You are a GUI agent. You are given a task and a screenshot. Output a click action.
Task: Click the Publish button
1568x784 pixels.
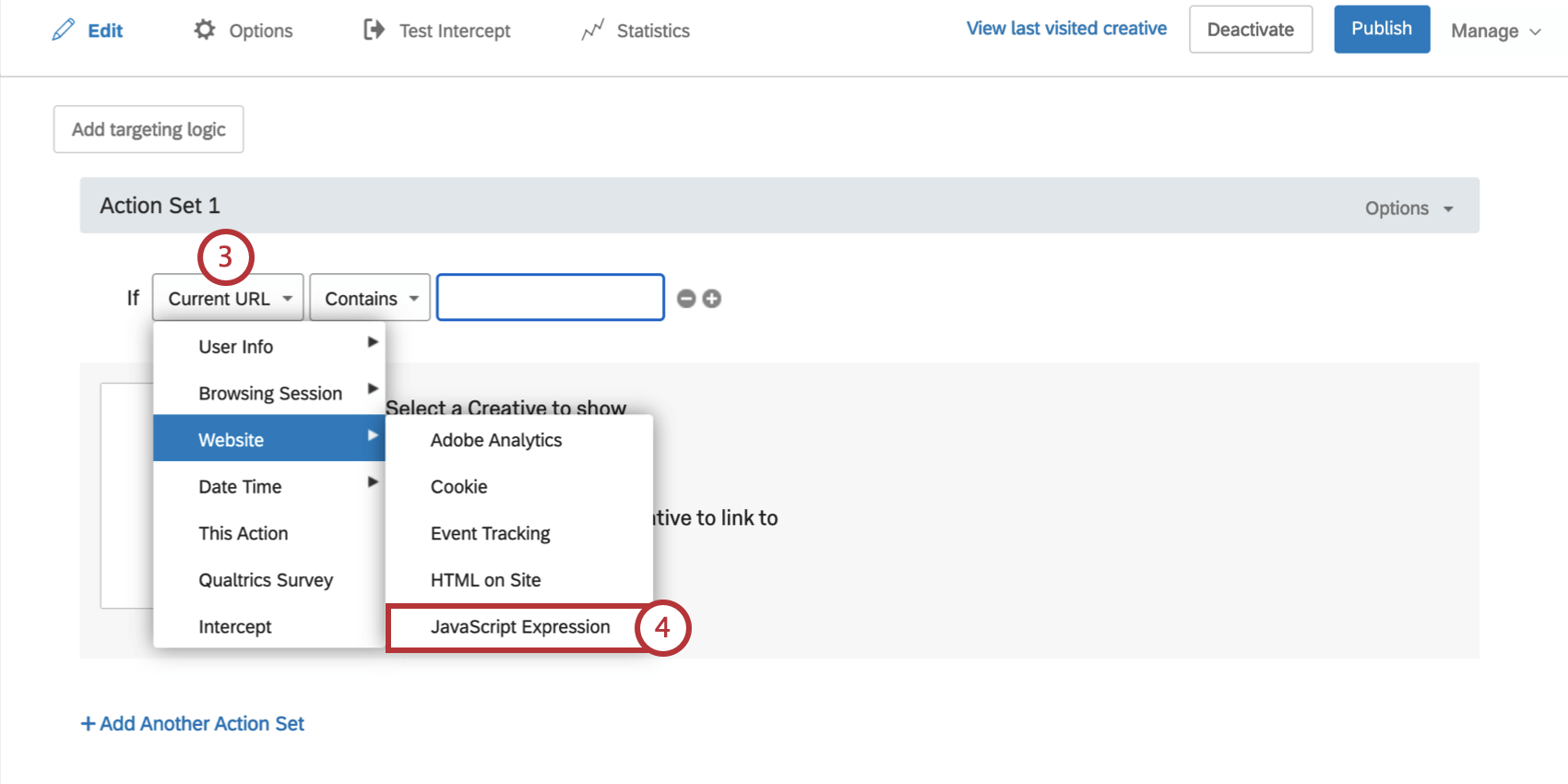(1381, 29)
